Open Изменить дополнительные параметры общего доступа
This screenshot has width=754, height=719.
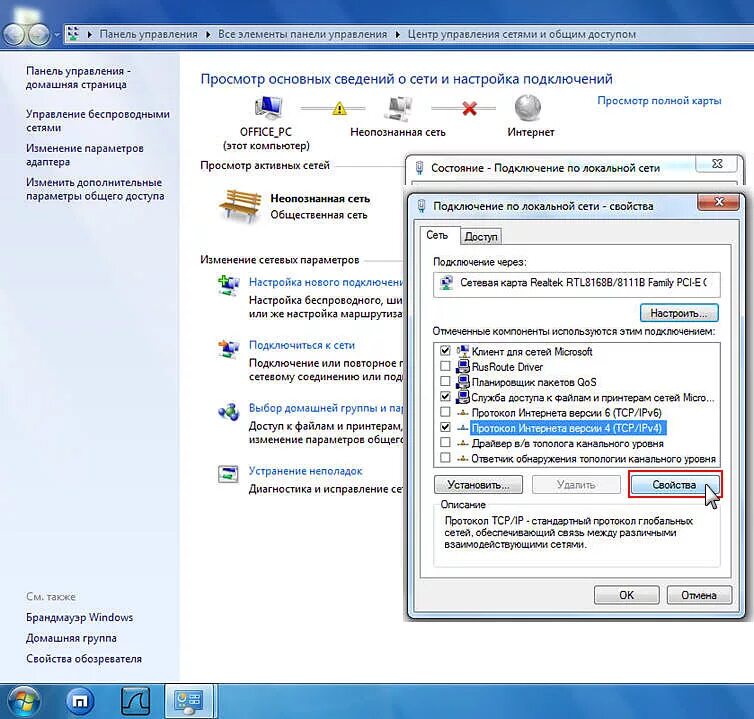95,189
